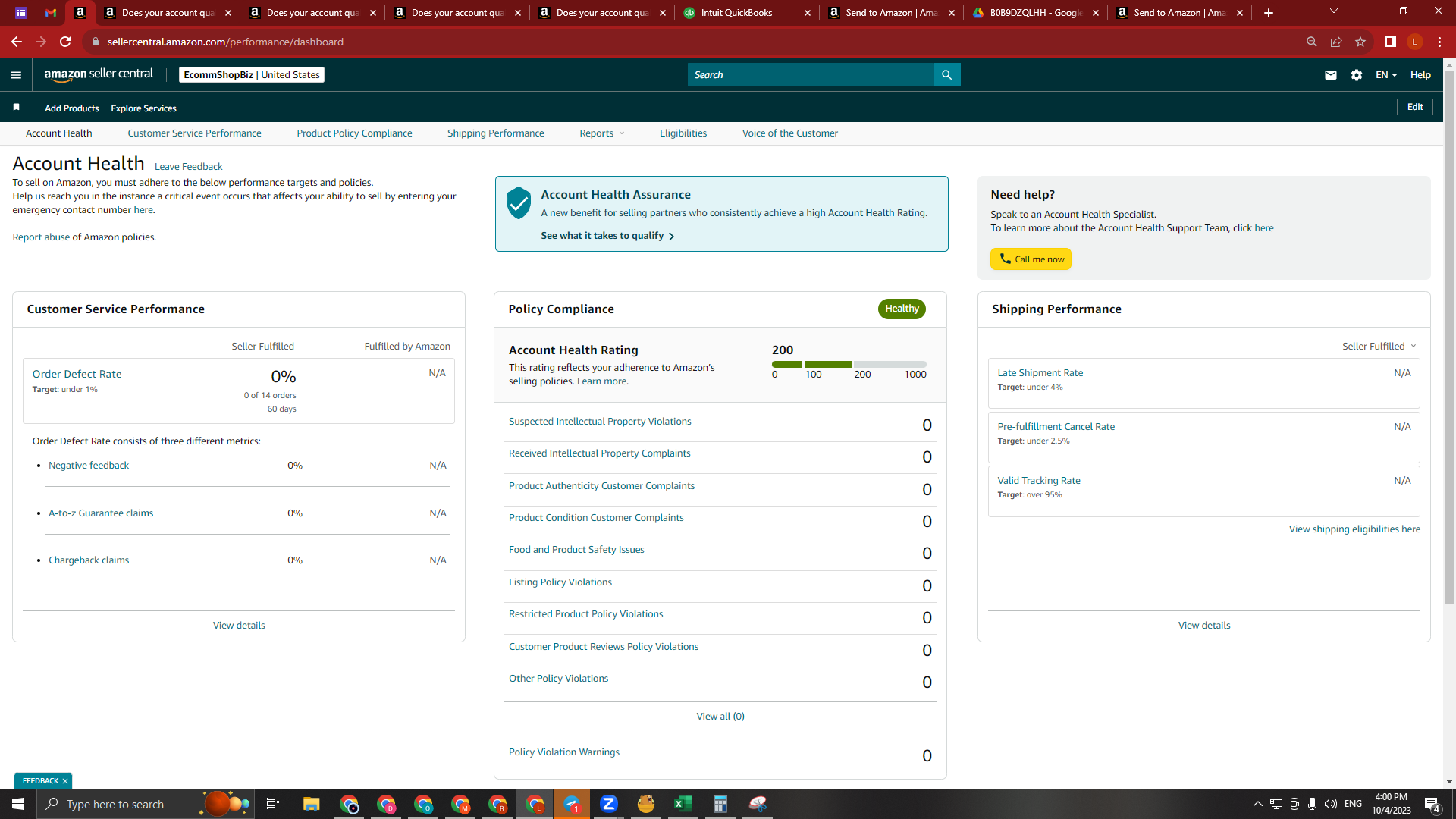Open the browser zoom magnifier icon
The height and width of the screenshot is (819, 1456).
(1312, 42)
